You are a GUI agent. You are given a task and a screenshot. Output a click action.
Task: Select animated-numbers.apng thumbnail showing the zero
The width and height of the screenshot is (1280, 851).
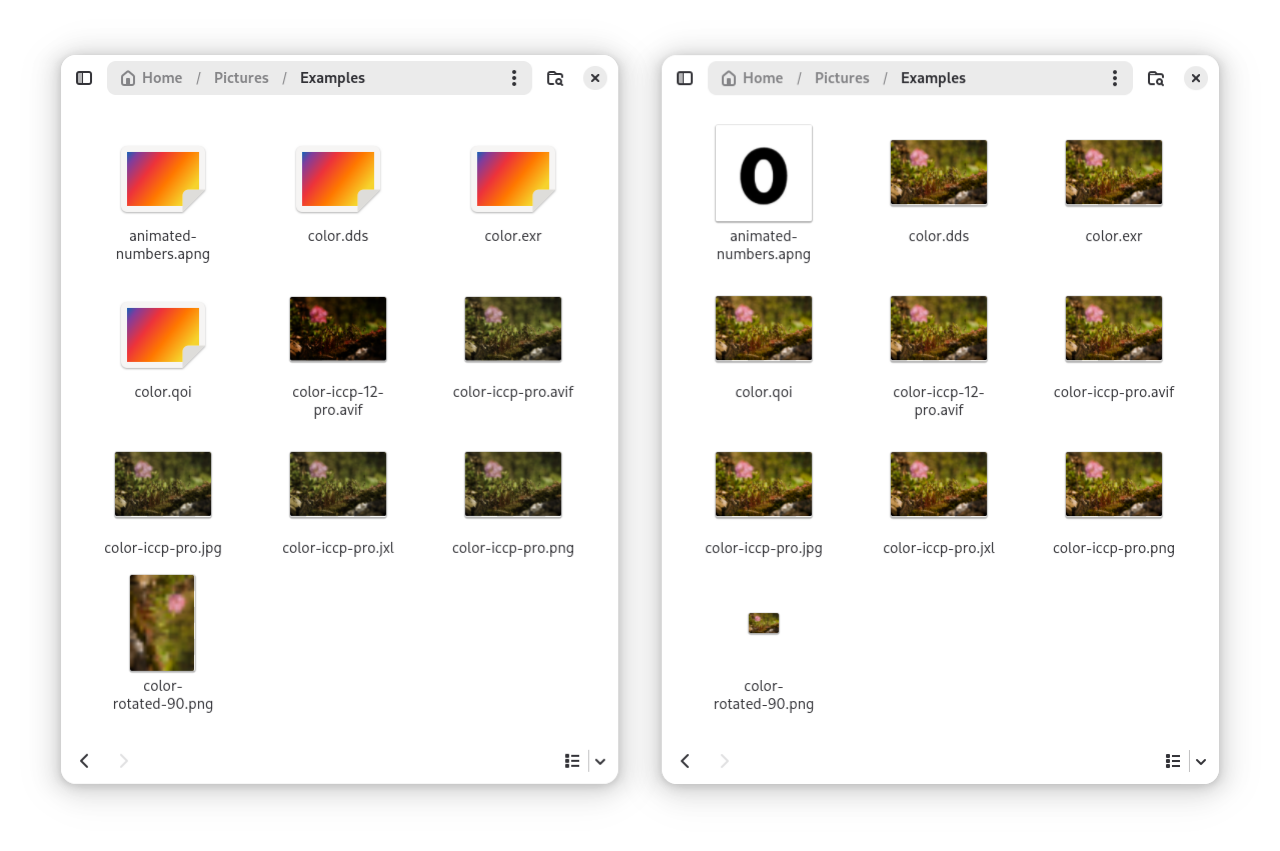764,173
